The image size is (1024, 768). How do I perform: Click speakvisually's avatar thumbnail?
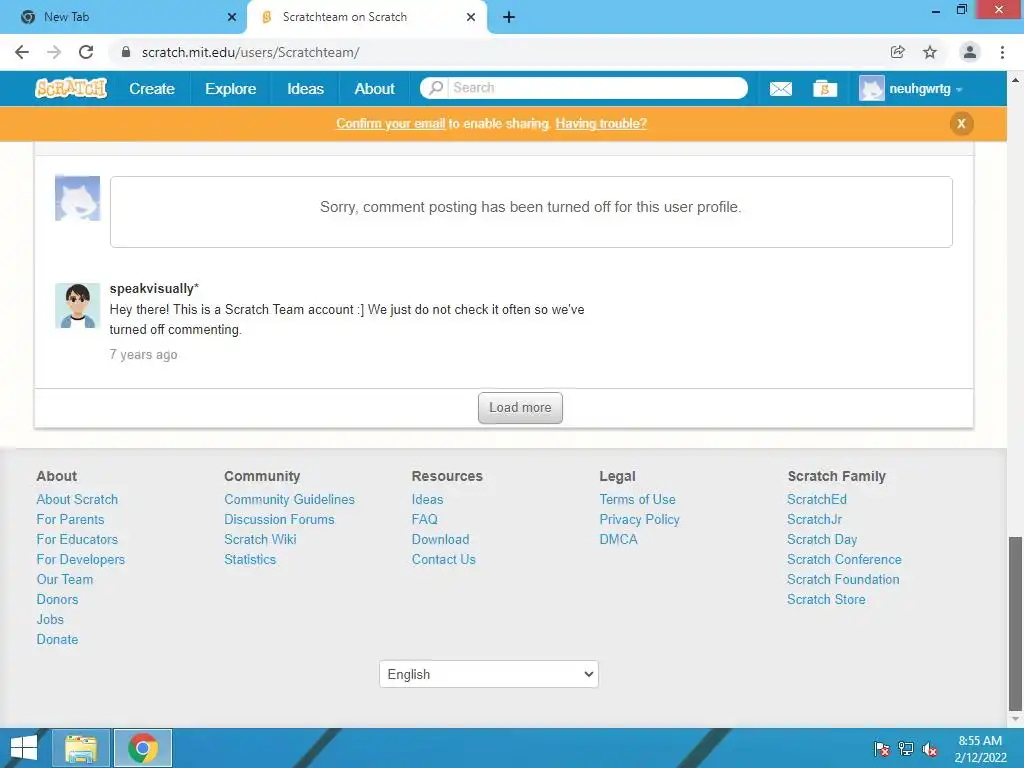pos(77,305)
